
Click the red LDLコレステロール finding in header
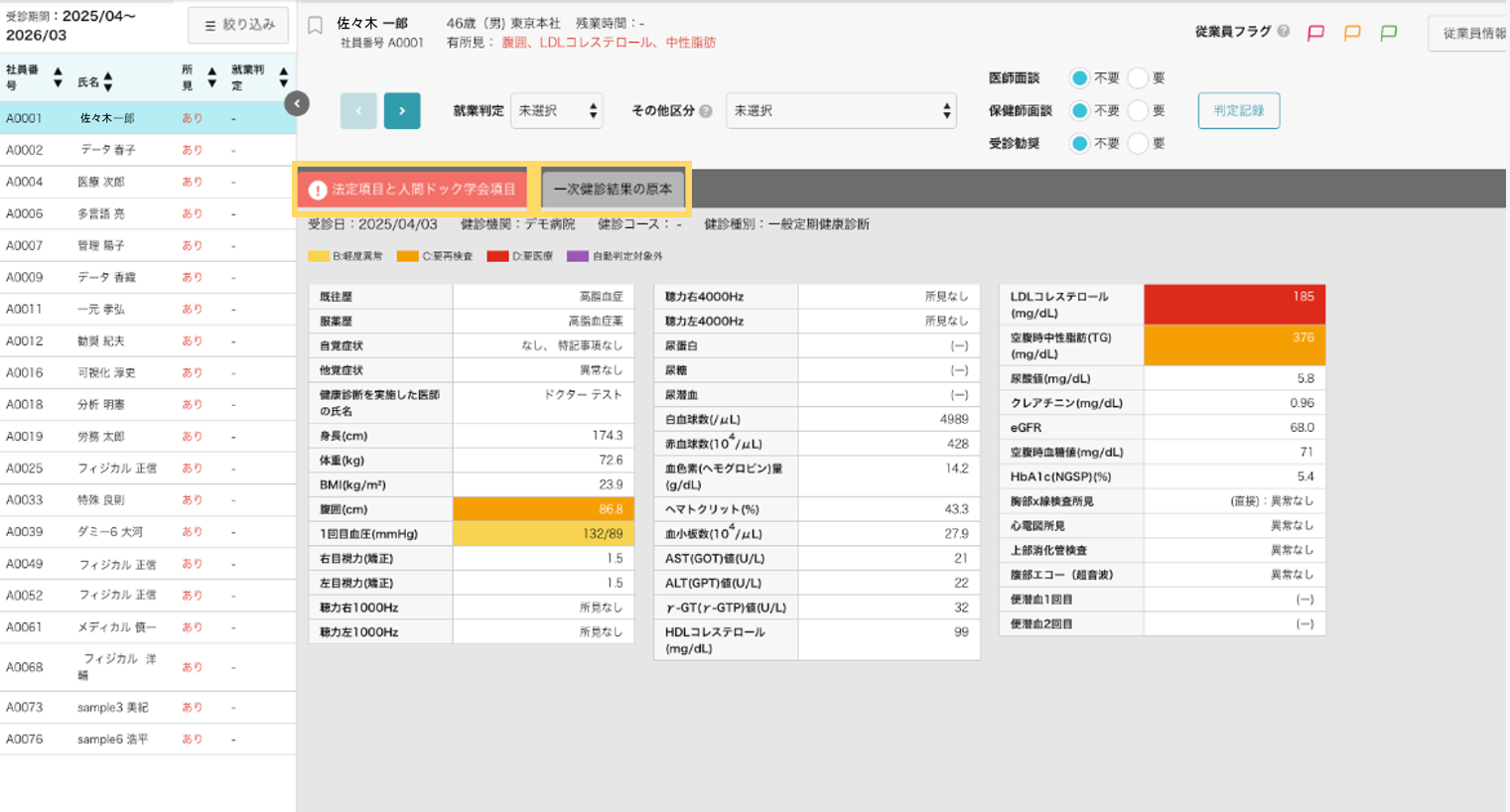coord(596,42)
